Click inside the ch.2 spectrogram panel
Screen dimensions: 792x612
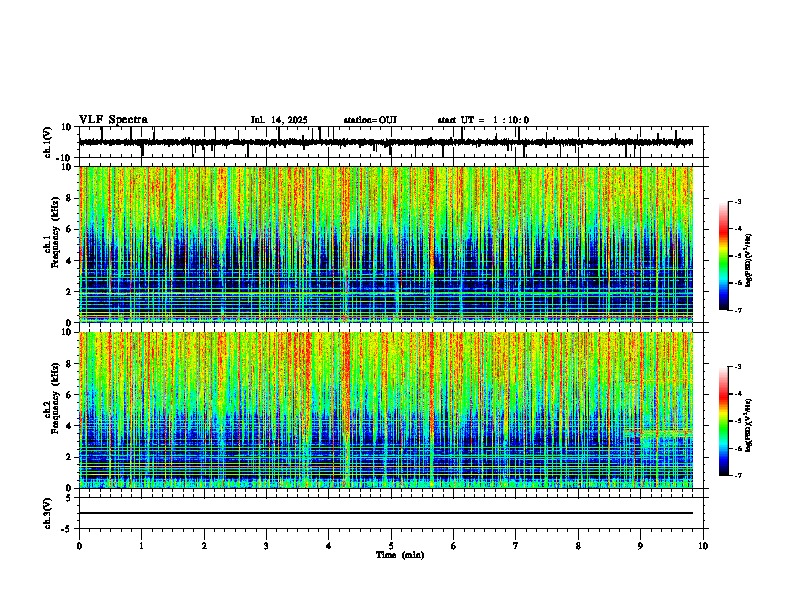click(x=386, y=410)
